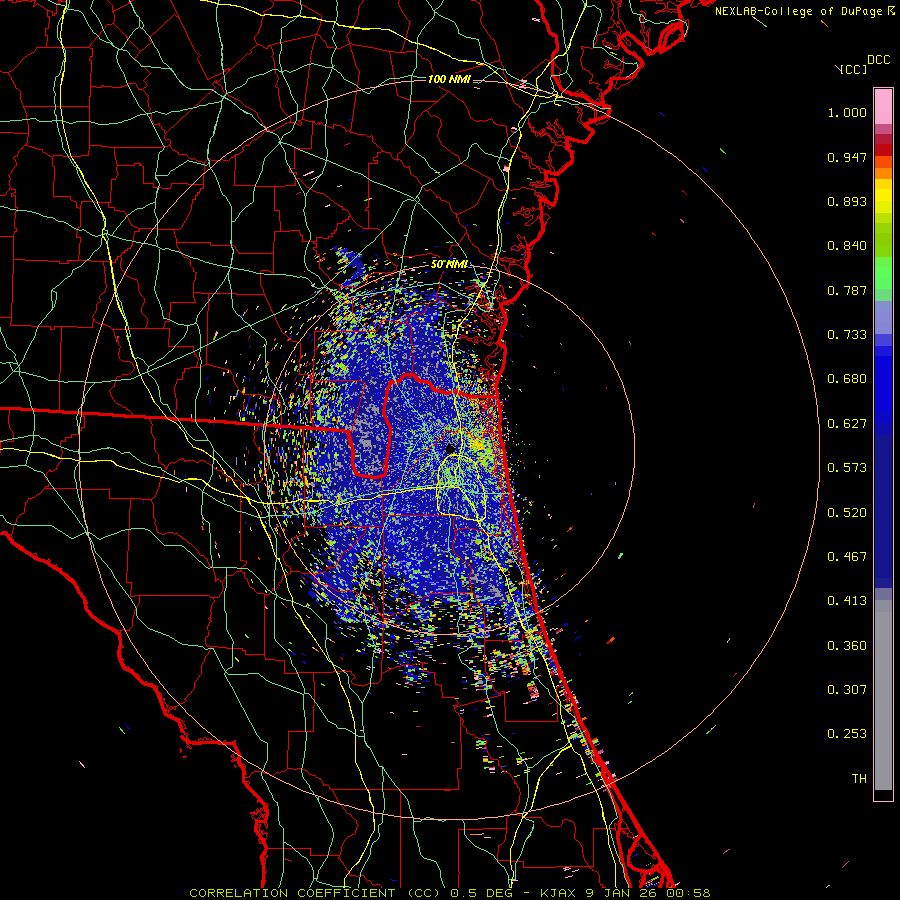Screen dimensions: 900x900
Task: Click the TH threshold label on the legend
Action: (859, 779)
